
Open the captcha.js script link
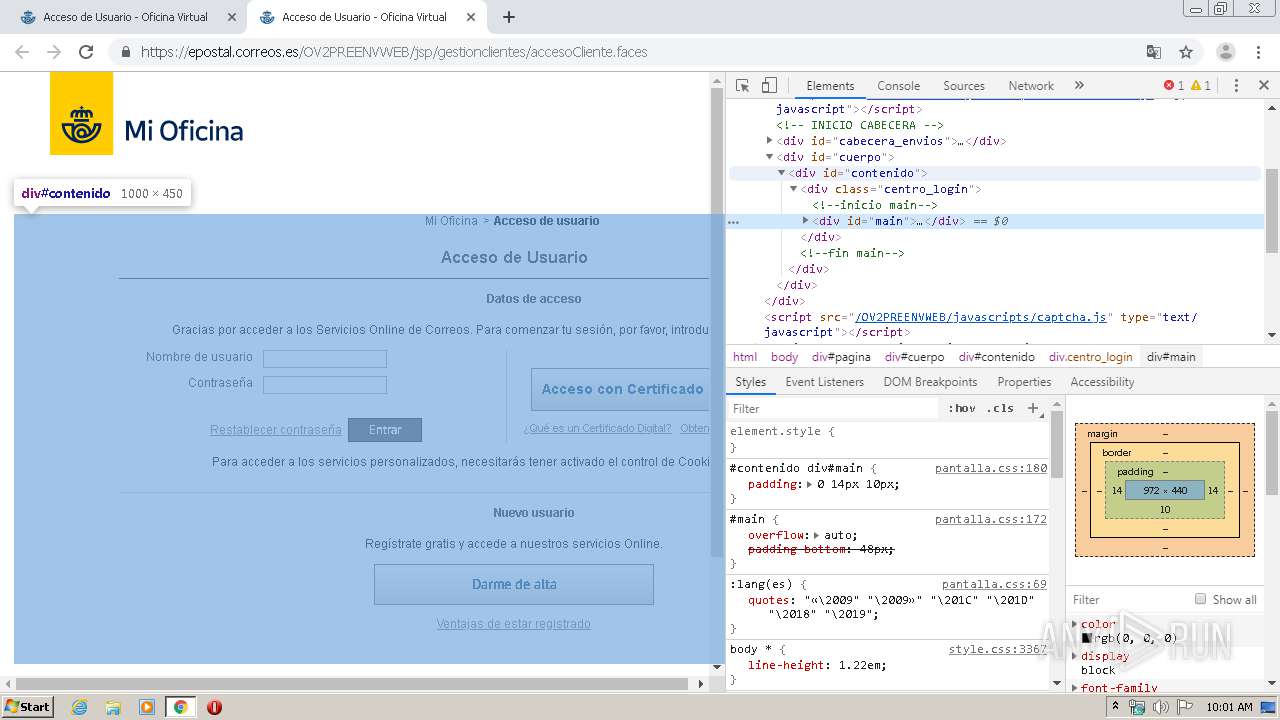(980, 317)
